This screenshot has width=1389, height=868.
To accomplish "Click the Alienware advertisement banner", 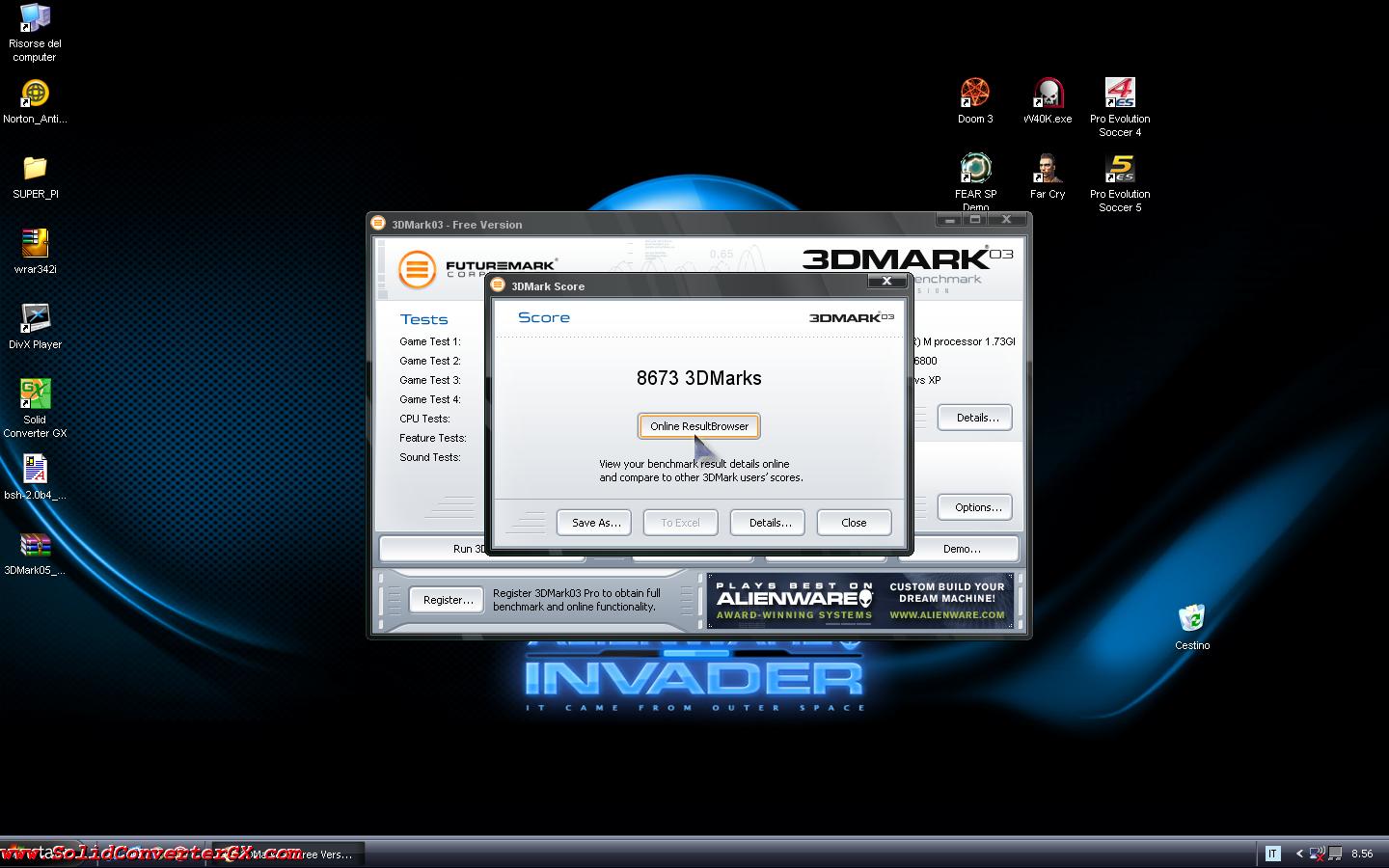I will pyautogui.click(x=860, y=601).
